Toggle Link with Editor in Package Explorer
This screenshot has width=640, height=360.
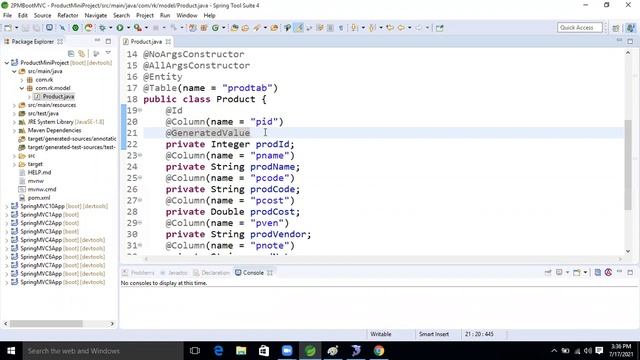pos(82,53)
